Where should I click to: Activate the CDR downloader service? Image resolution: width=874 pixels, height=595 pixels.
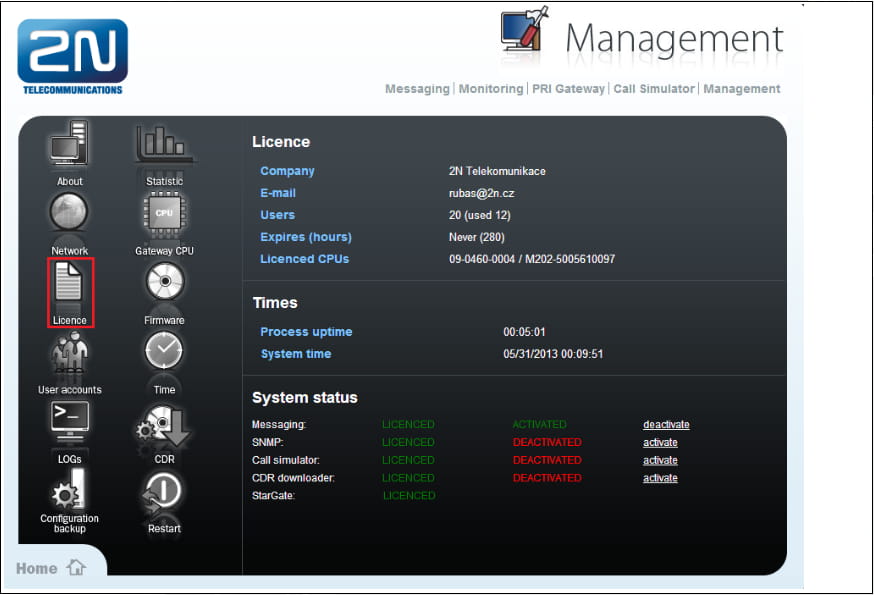coord(660,478)
